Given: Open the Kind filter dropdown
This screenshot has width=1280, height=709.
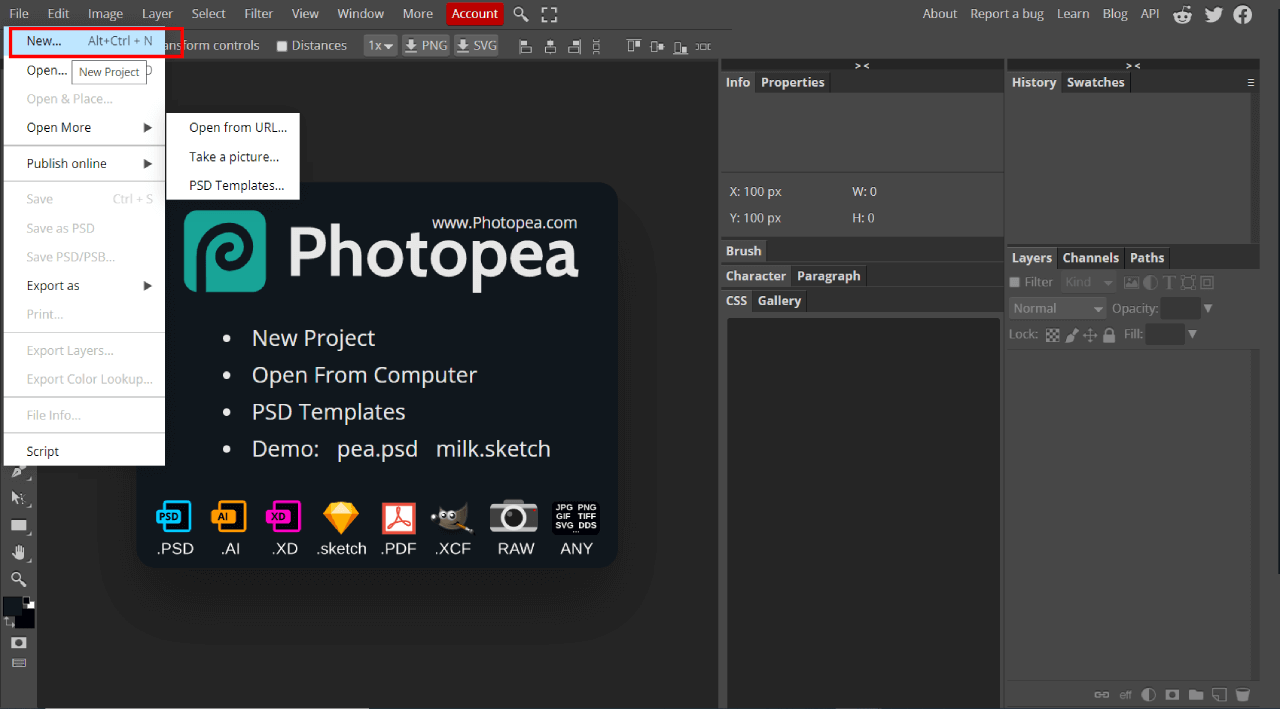Looking at the screenshot, I should click(1089, 283).
